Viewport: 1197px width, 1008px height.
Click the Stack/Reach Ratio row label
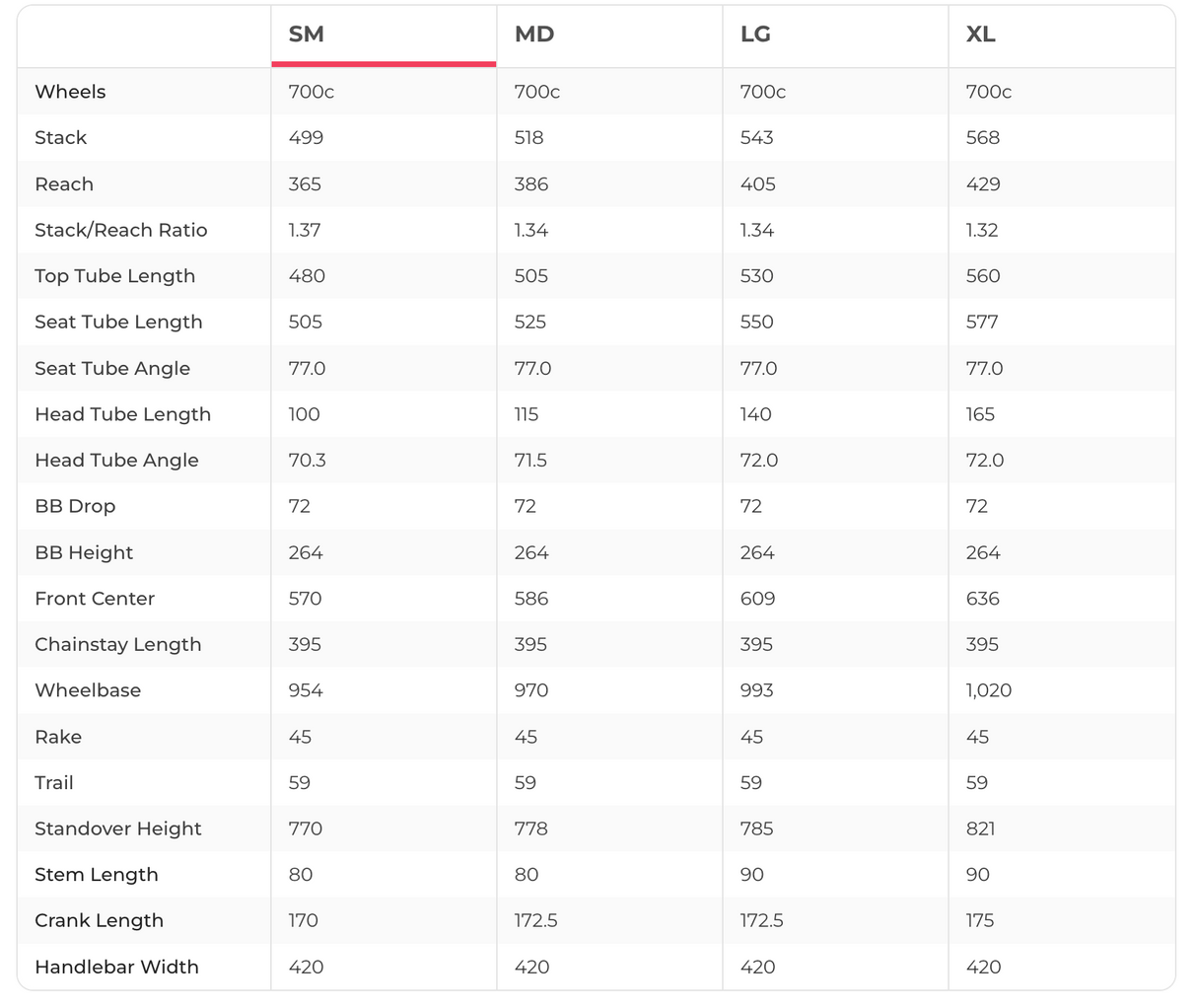pos(121,230)
